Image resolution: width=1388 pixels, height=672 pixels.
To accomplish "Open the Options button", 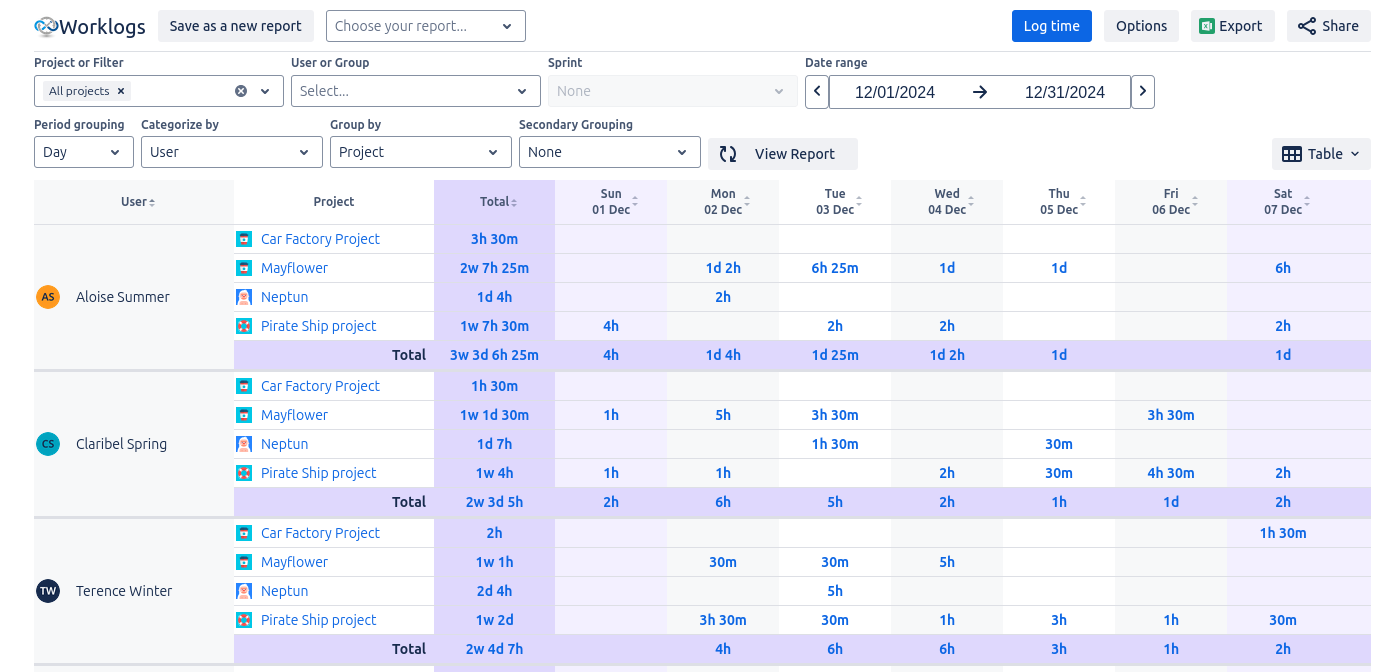I will pos(1141,26).
